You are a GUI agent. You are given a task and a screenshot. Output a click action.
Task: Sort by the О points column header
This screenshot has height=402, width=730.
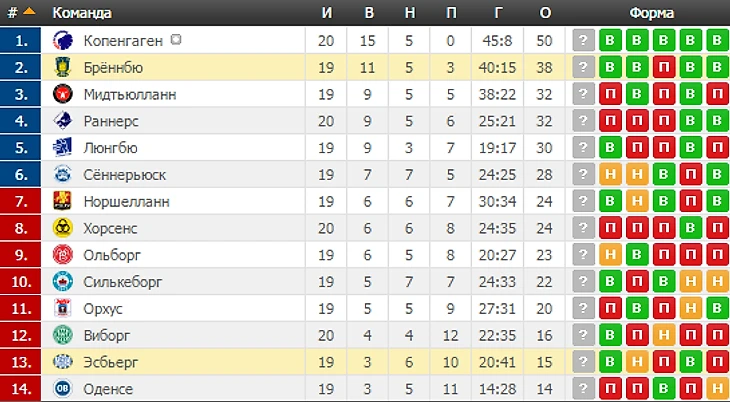544,13
